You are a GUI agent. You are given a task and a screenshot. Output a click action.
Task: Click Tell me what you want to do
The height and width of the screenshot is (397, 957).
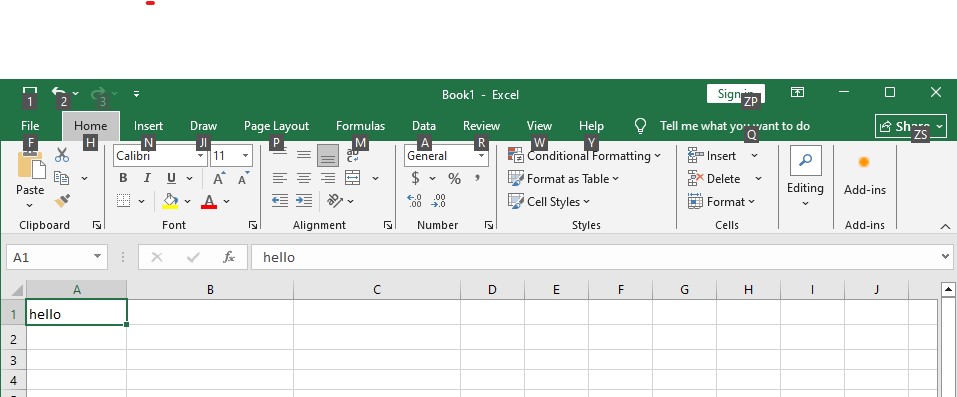point(734,126)
